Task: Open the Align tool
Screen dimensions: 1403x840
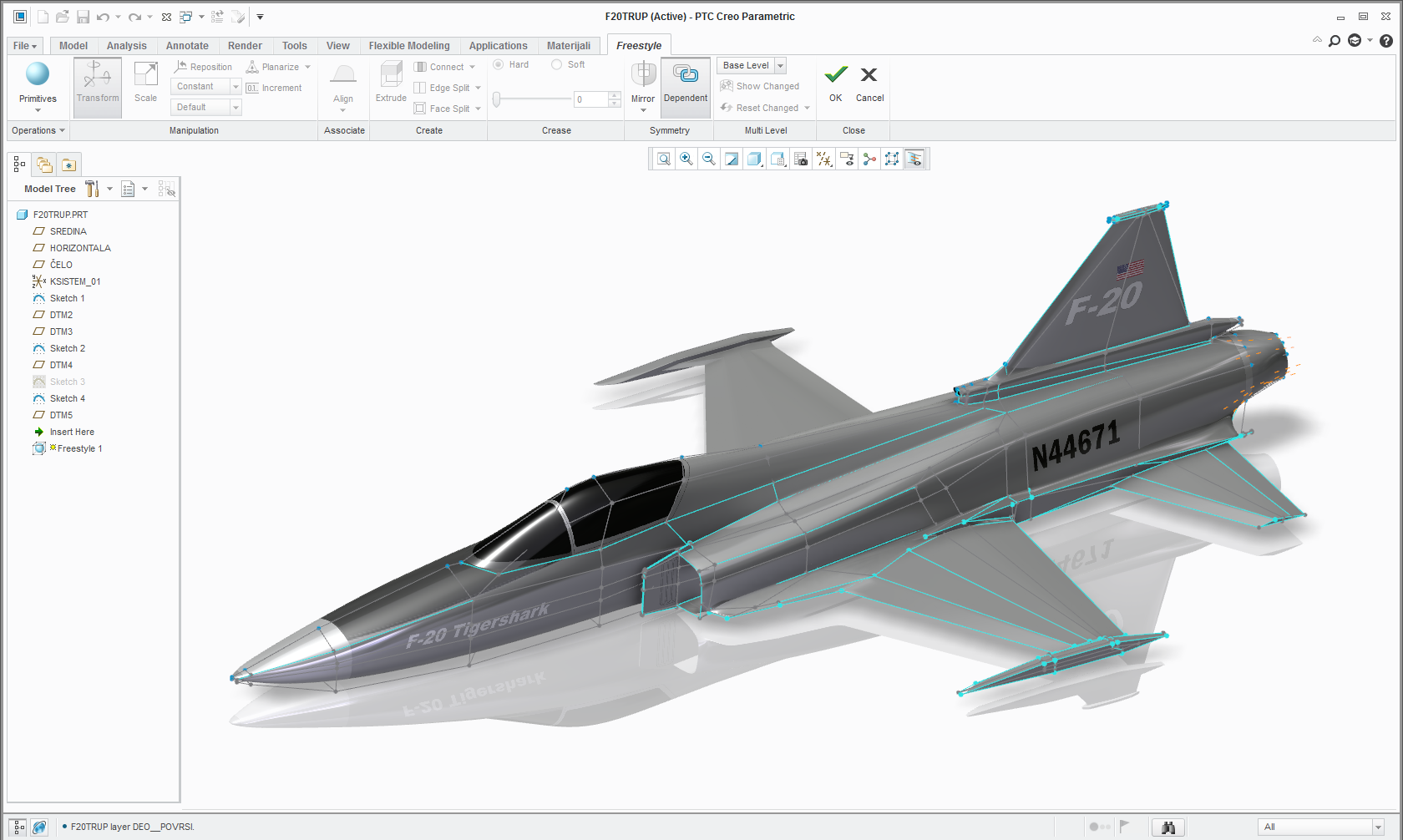Action: [x=343, y=87]
